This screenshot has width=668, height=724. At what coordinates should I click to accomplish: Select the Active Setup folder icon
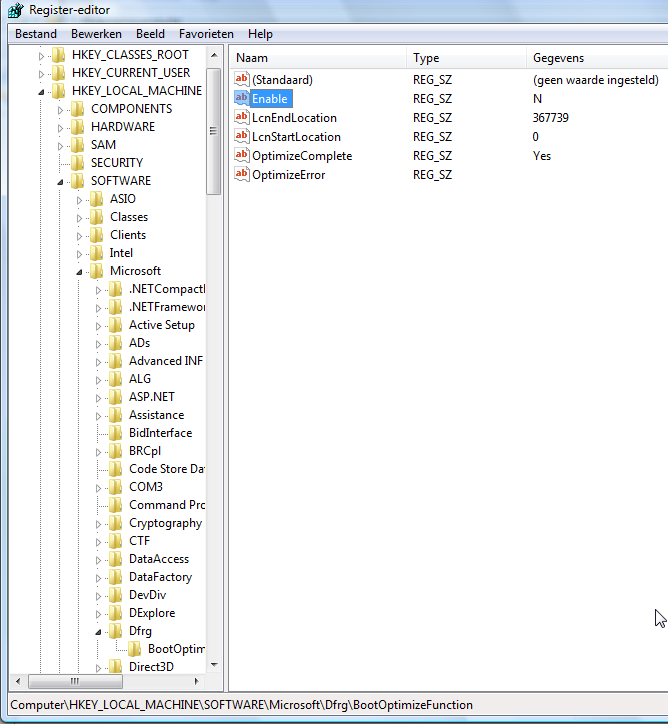pyautogui.click(x=115, y=325)
